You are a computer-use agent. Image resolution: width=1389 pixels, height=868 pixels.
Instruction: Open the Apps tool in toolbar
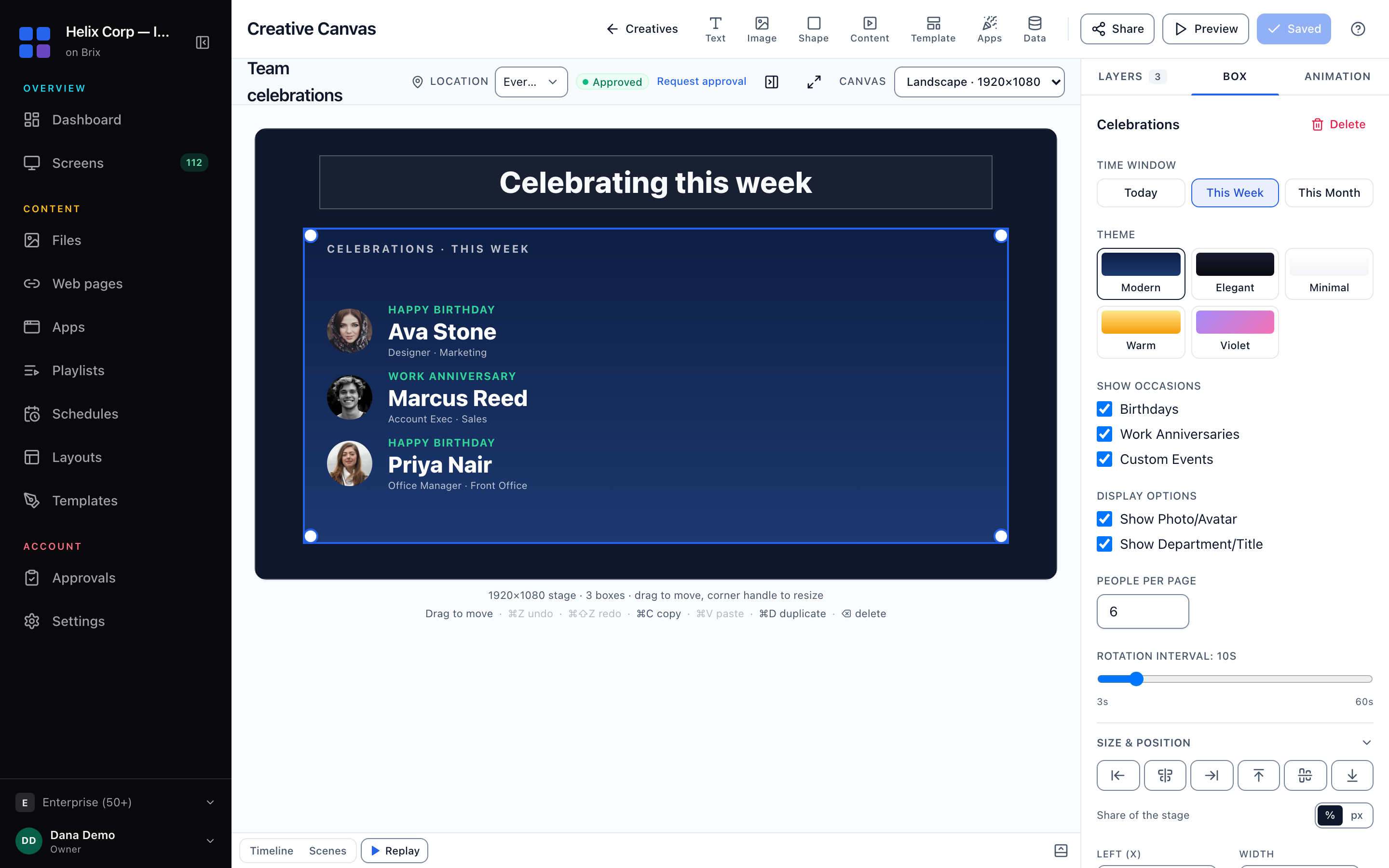[x=989, y=29]
